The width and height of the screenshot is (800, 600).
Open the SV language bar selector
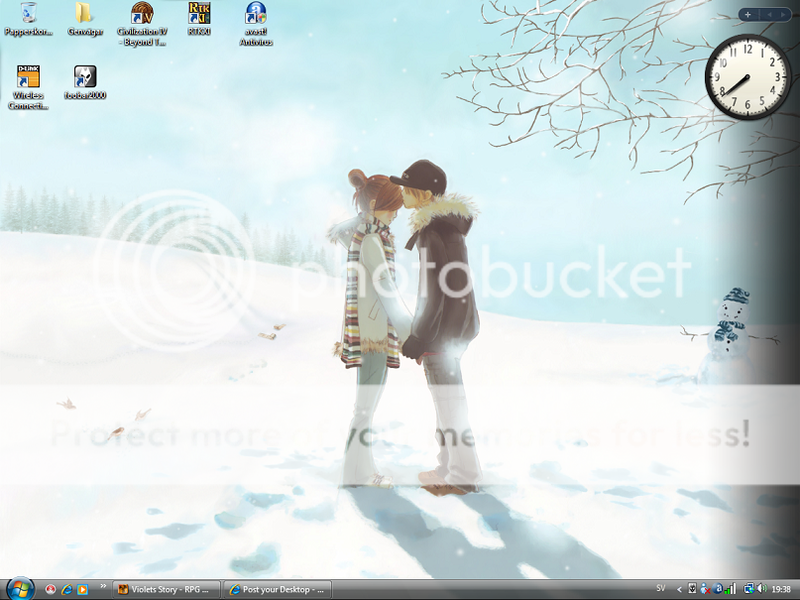coord(660,589)
